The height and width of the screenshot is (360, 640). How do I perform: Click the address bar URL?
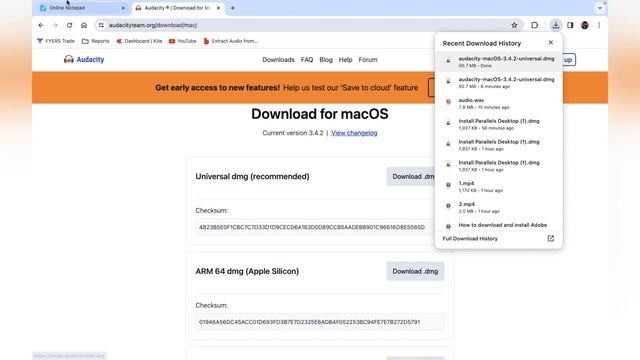click(153, 25)
